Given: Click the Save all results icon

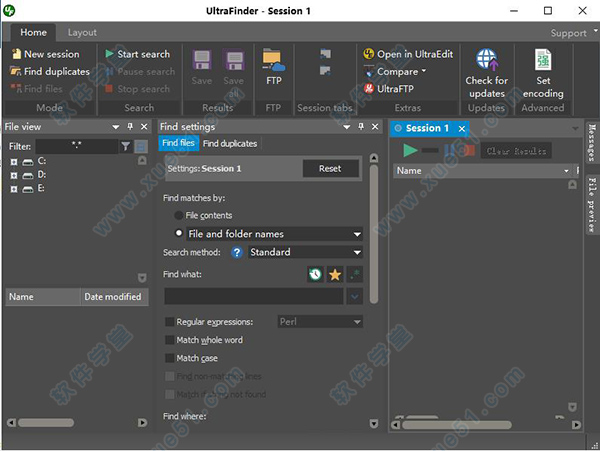Looking at the screenshot, I should click(233, 60).
